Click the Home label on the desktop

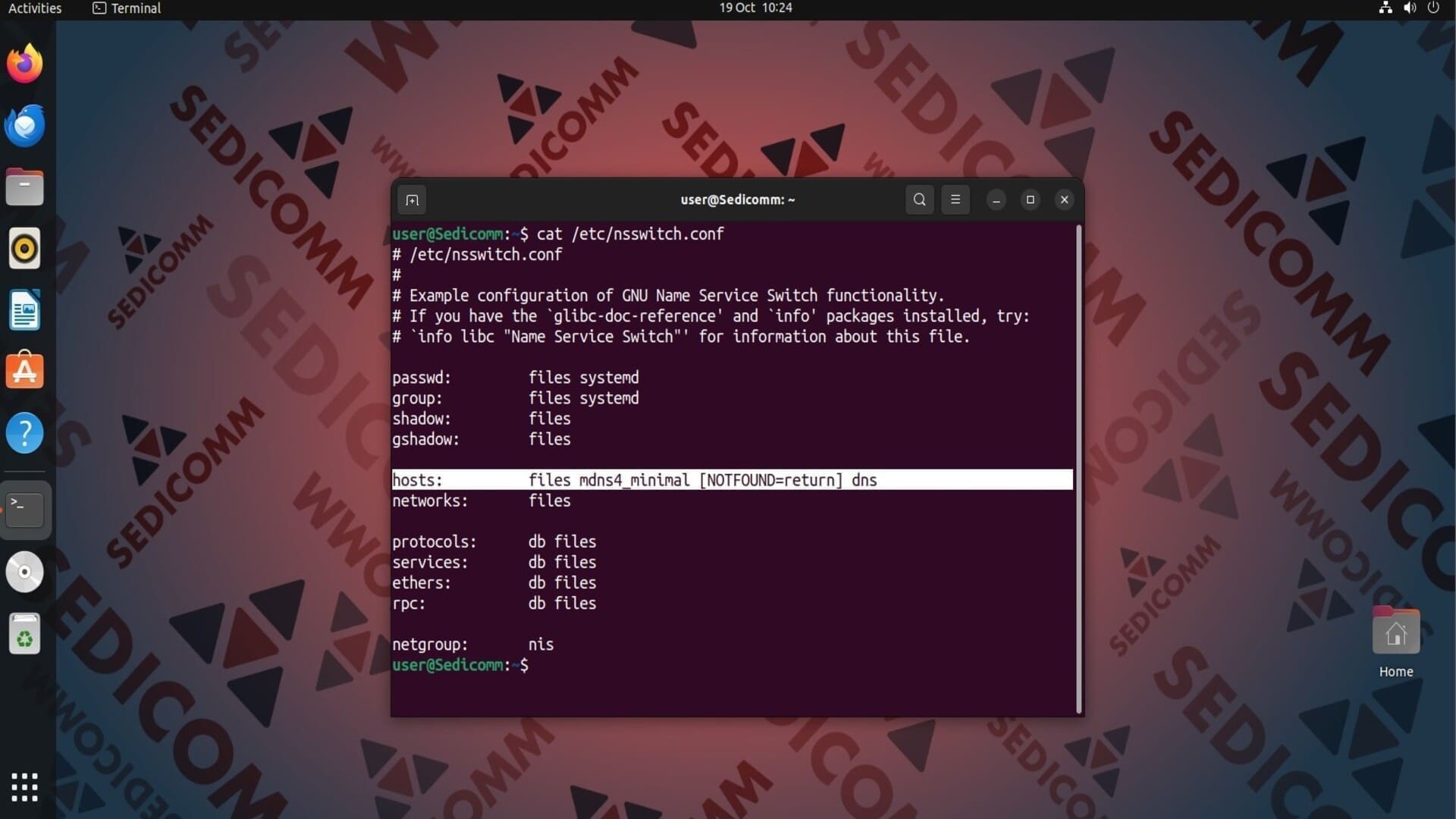click(x=1396, y=672)
